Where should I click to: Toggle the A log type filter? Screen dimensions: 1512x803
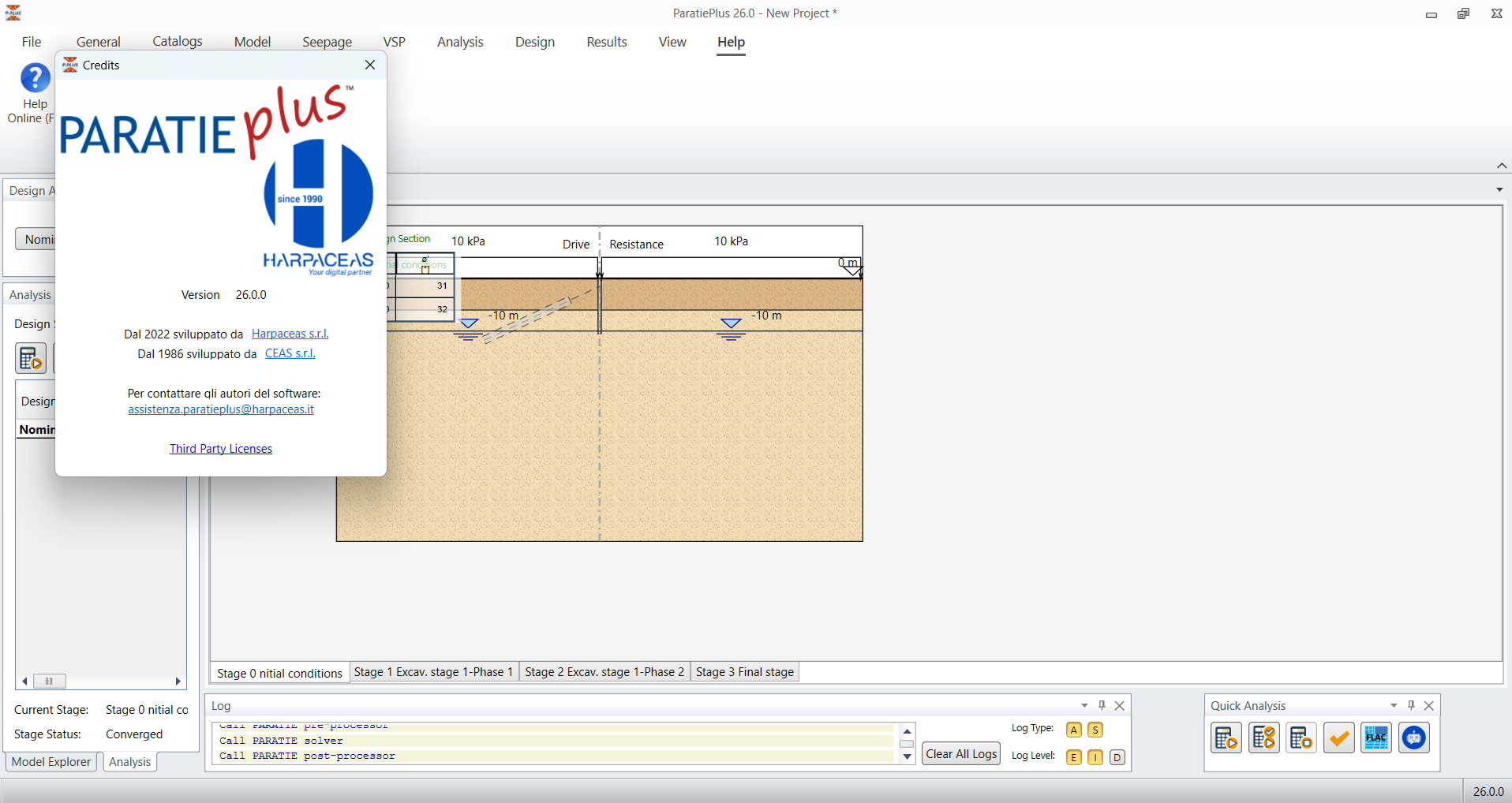click(x=1074, y=730)
